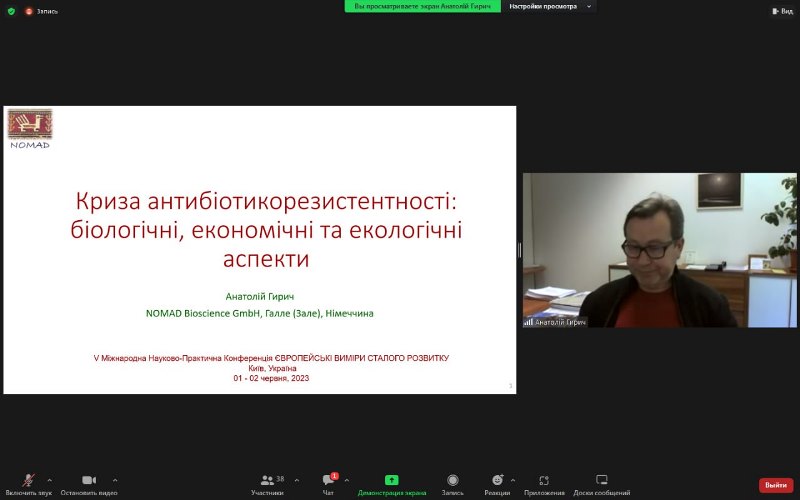Open the Chat icon with notification
Viewport: 800px width, 500px height.
(x=329, y=479)
